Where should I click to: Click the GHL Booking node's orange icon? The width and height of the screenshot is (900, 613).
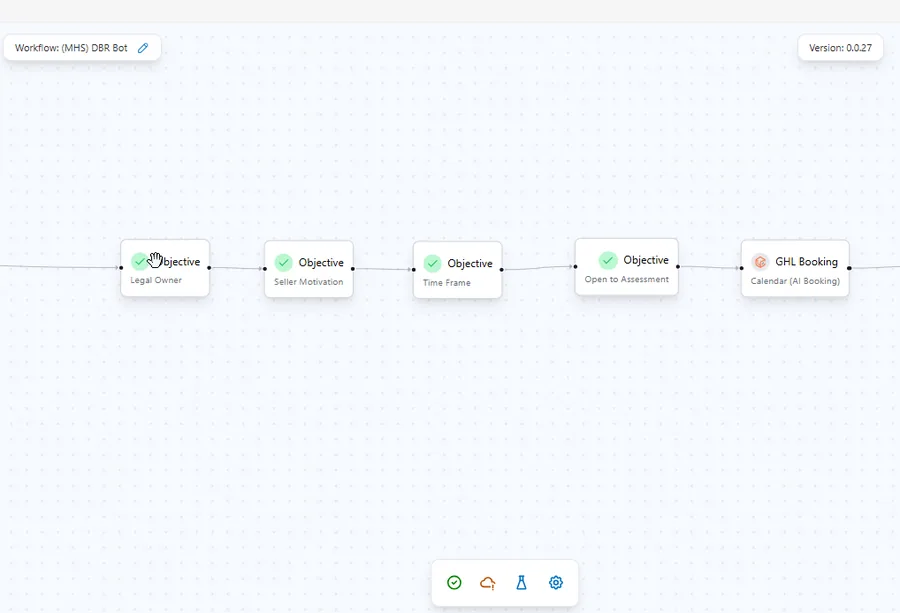point(760,262)
